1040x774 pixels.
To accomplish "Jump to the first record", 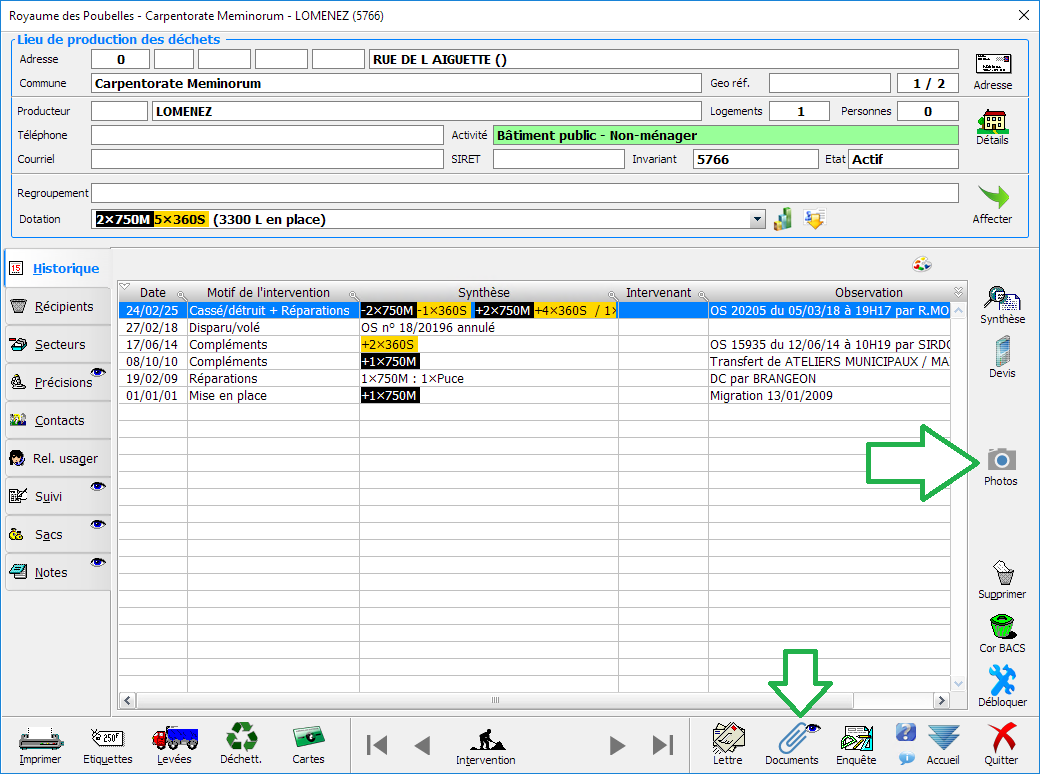I will pos(377,745).
